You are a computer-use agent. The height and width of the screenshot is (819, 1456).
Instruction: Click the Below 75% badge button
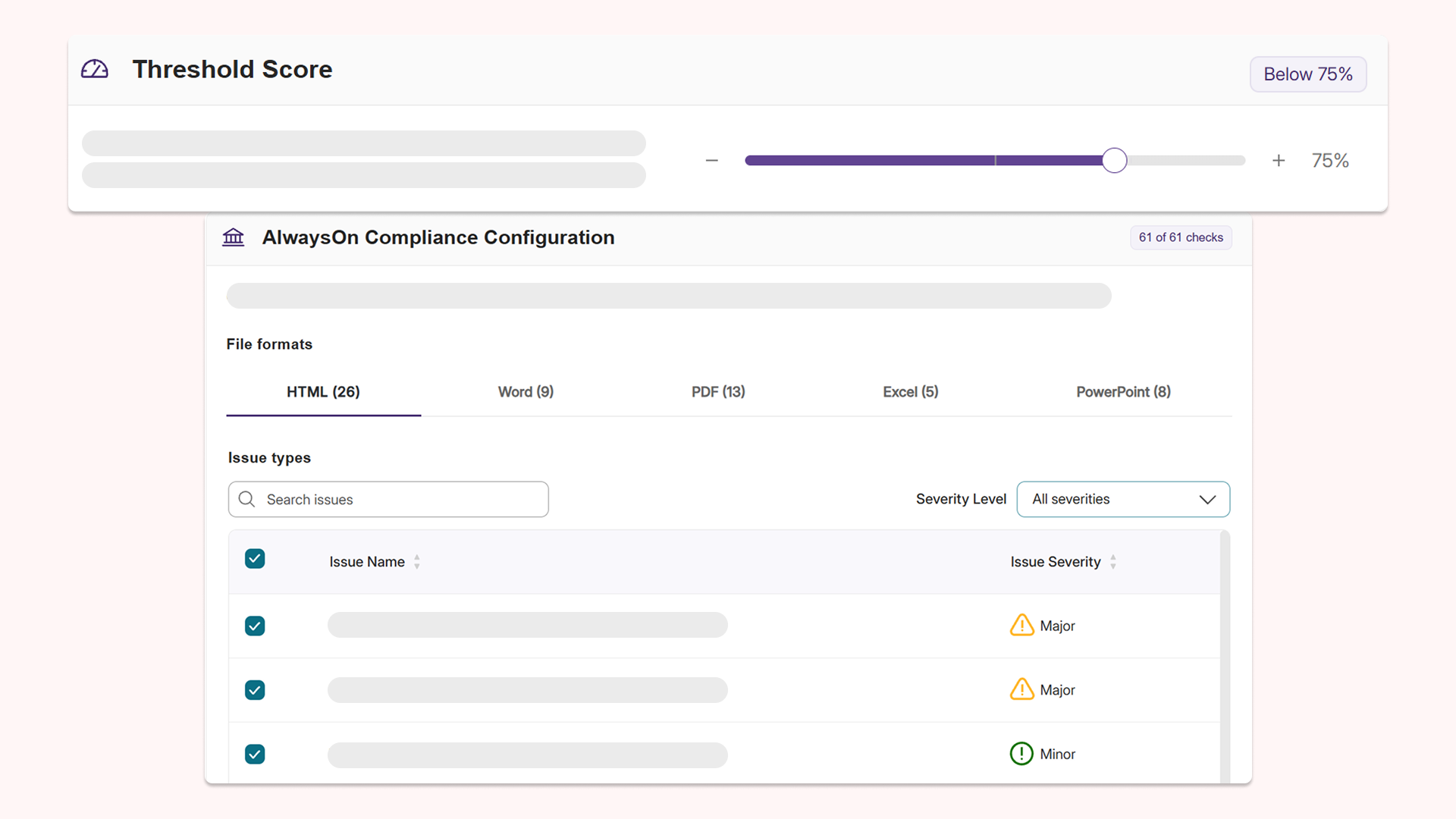(x=1308, y=74)
